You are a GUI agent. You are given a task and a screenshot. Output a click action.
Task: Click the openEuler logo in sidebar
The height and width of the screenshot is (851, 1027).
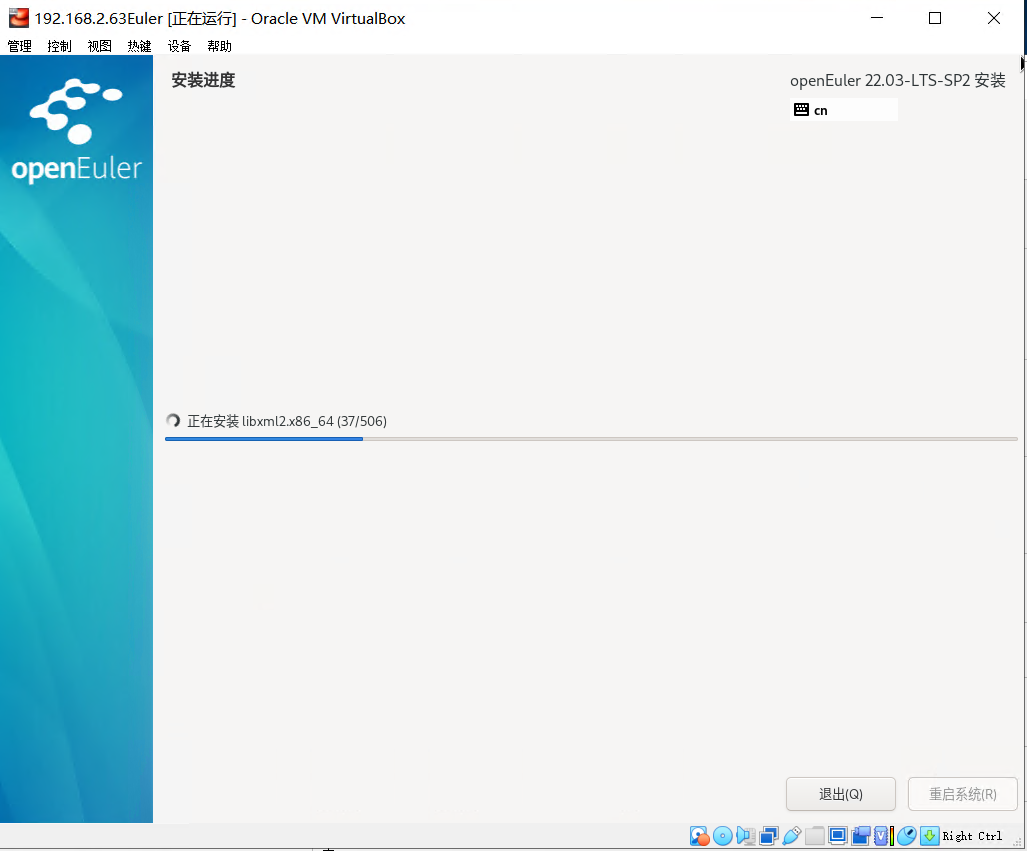(77, 131)
